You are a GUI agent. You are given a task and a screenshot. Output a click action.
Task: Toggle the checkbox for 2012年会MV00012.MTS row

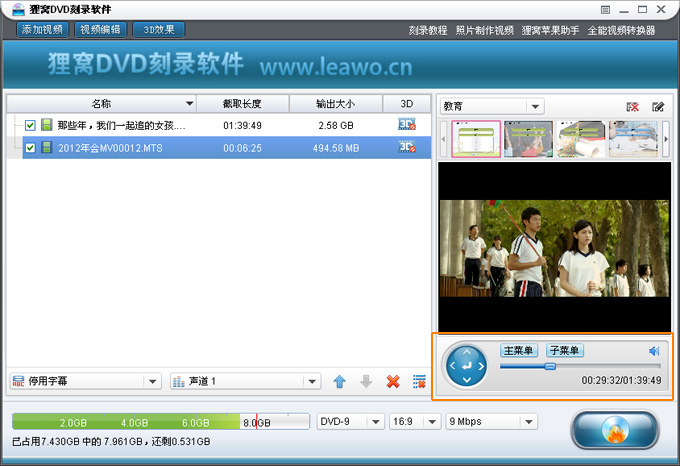30,148
